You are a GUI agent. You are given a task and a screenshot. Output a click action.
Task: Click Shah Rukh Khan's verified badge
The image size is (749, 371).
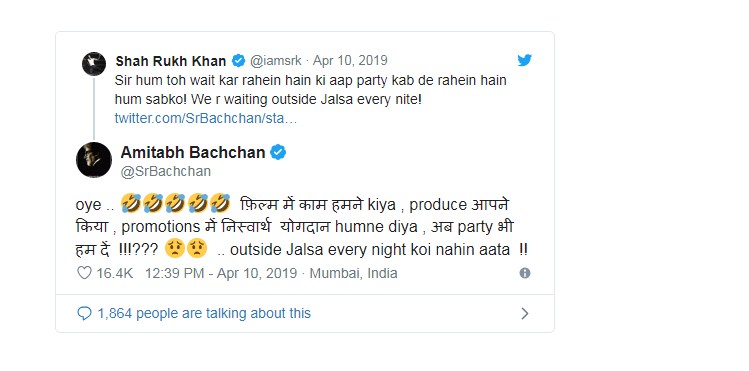tap(238, 61)
